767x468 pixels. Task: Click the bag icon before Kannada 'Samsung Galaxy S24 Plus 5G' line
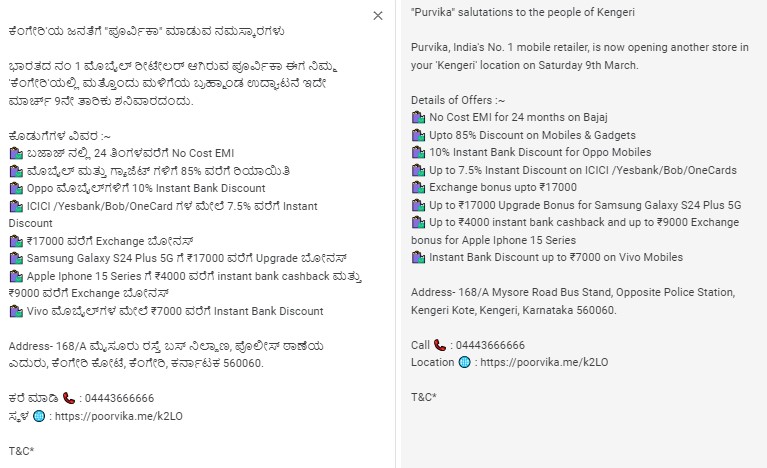coord(15,258)
